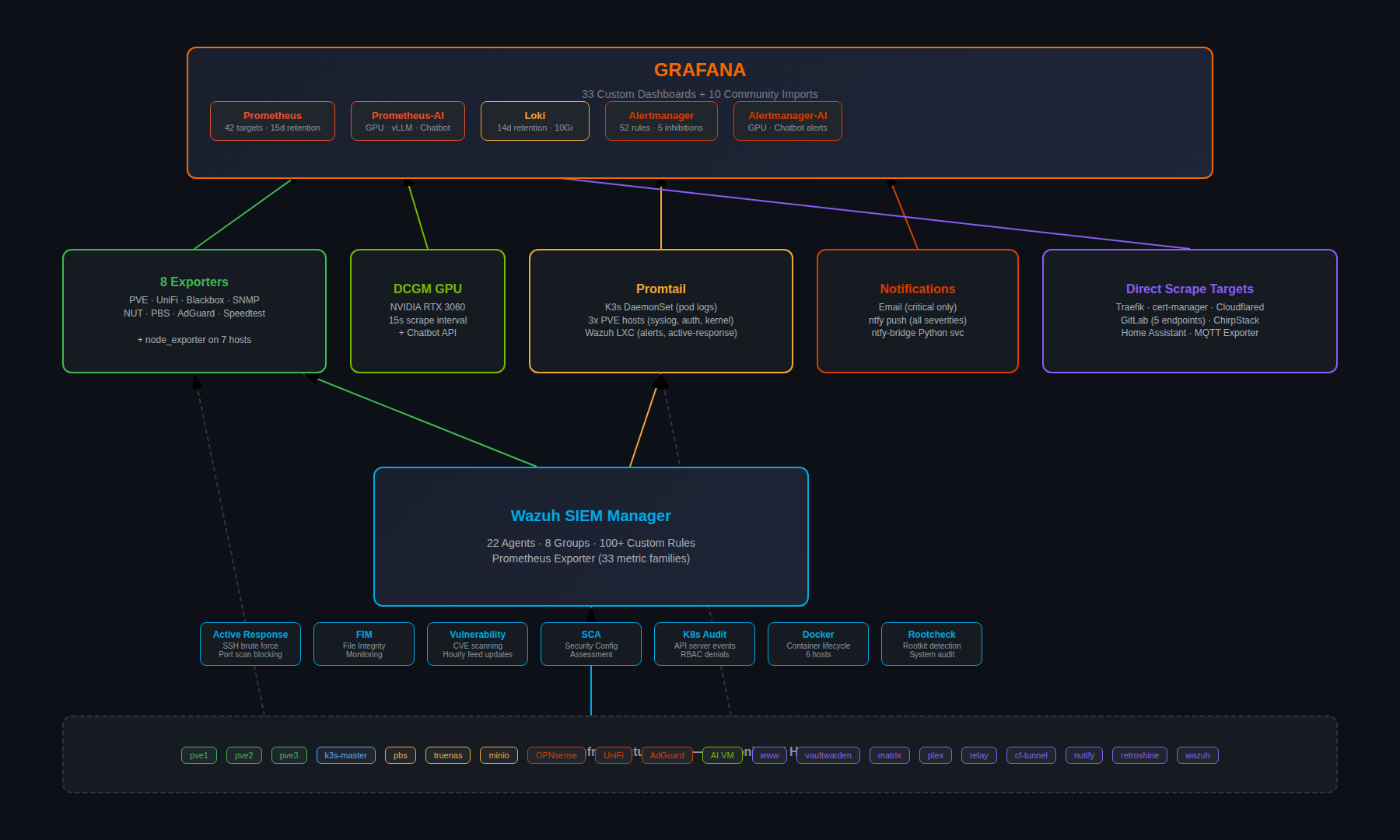Select the Rootcheck module

932,644
